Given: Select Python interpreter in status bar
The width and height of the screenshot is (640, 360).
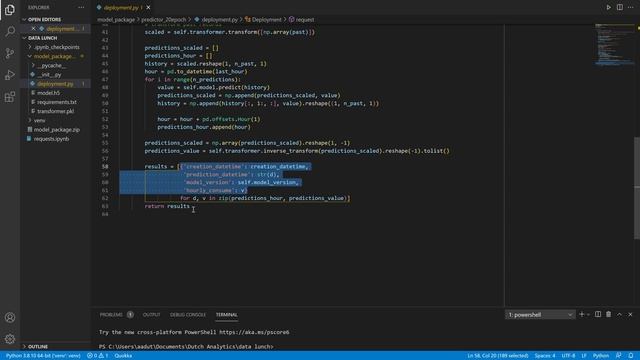Looking at the screenshot, I should tap(43, 356).
